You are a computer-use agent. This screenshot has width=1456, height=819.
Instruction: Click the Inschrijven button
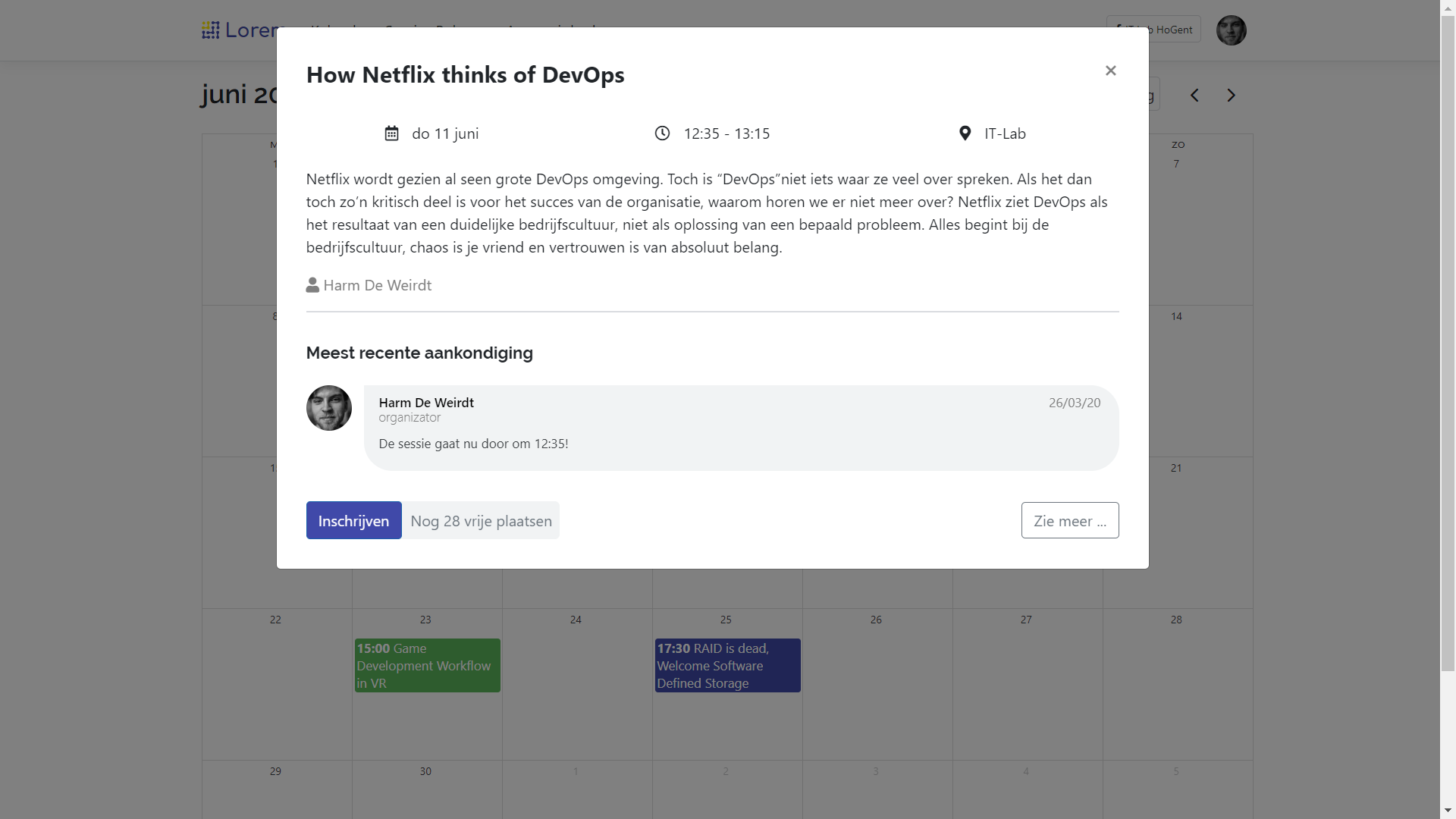tap(353, 521)
